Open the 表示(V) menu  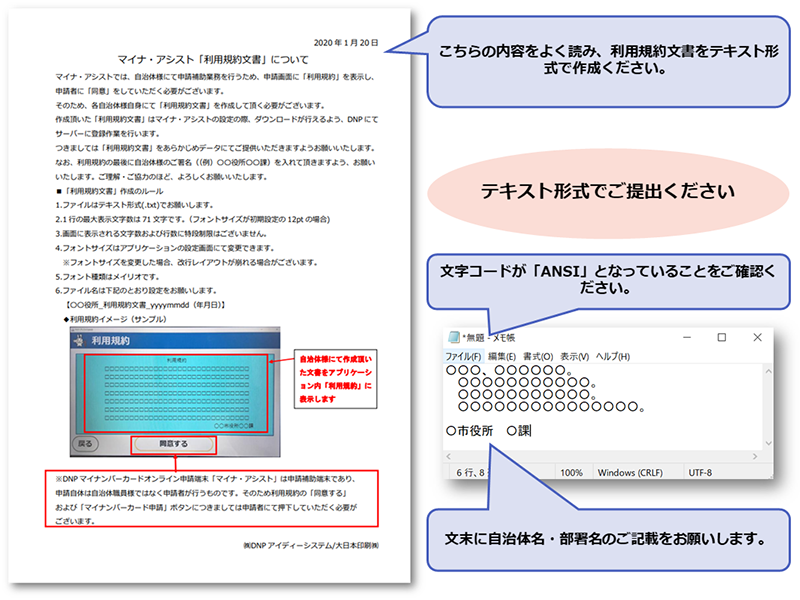[x=575, y=357]
